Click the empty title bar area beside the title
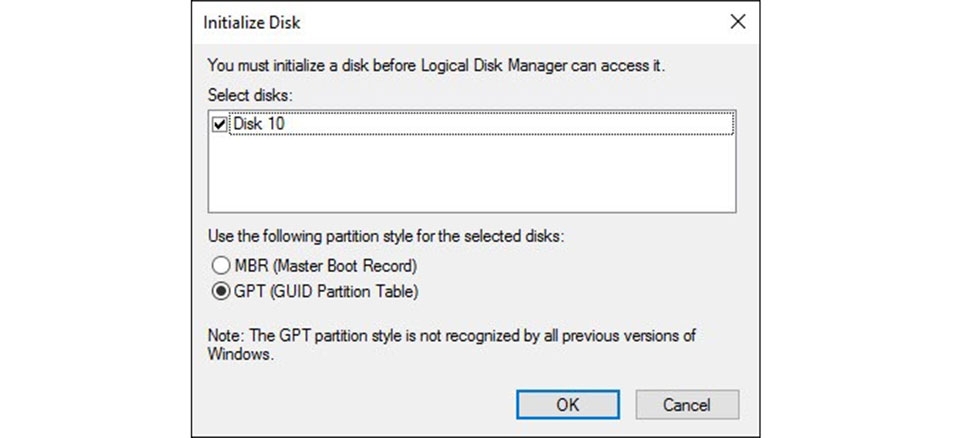 point(500,21)
